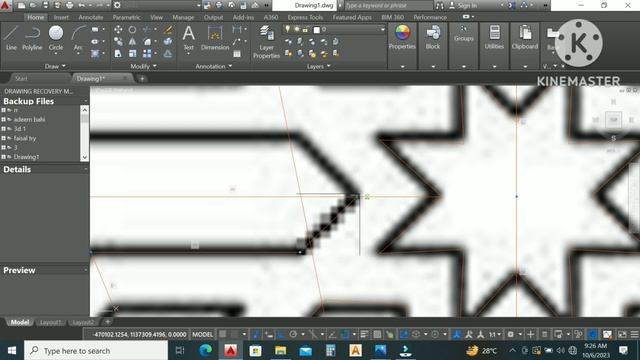Click the Copy tool icon
640x360 pixels.
(118, 41)
